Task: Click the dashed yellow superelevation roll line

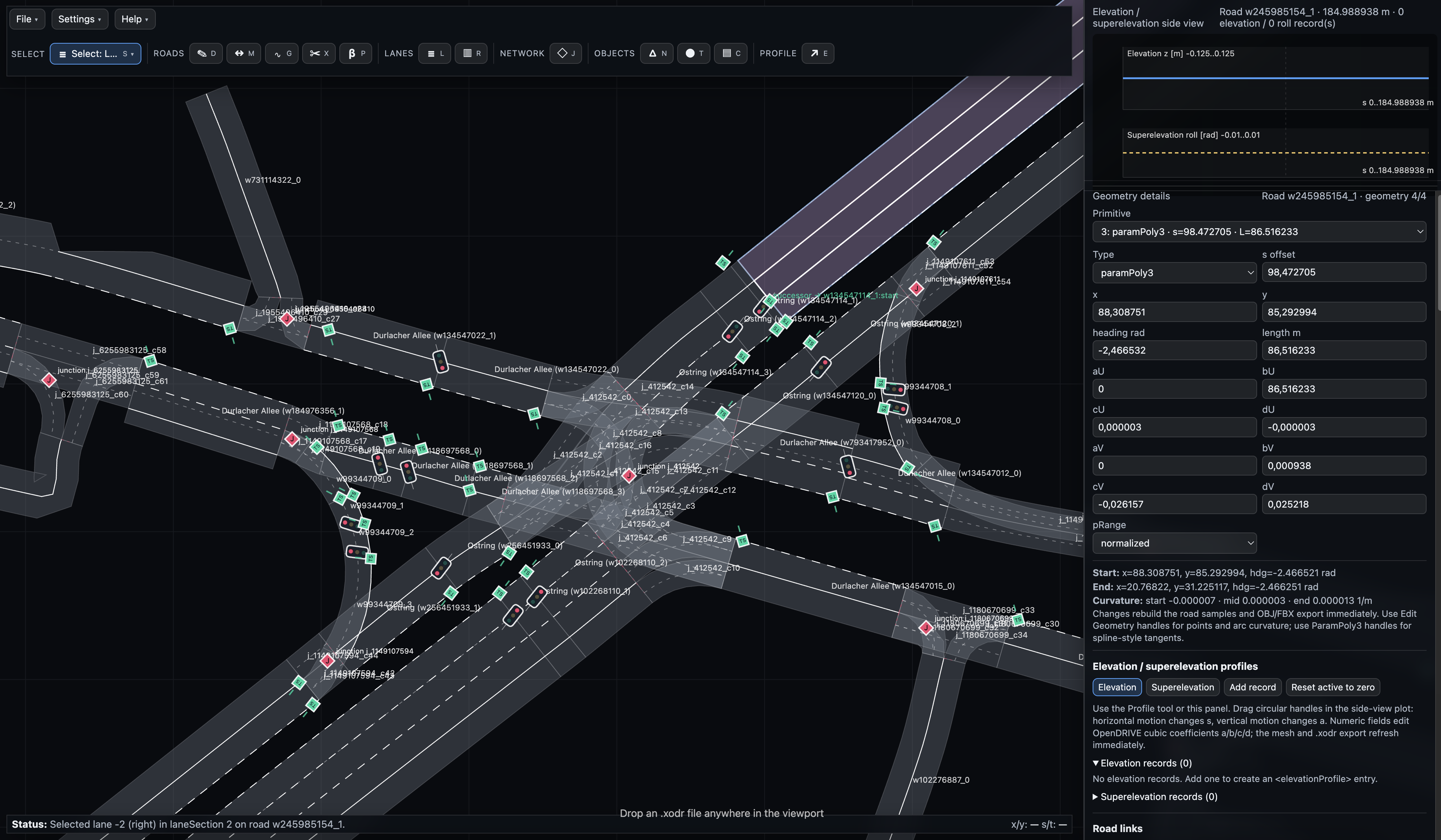Action: [x=1275, y=152]
